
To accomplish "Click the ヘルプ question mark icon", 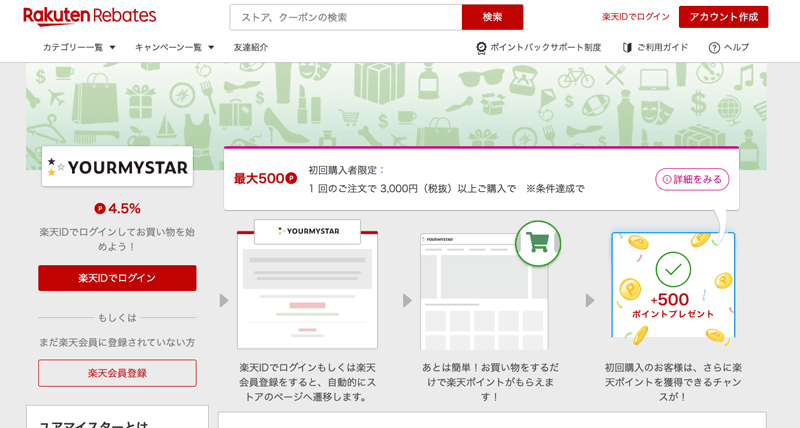I will 714,48.
